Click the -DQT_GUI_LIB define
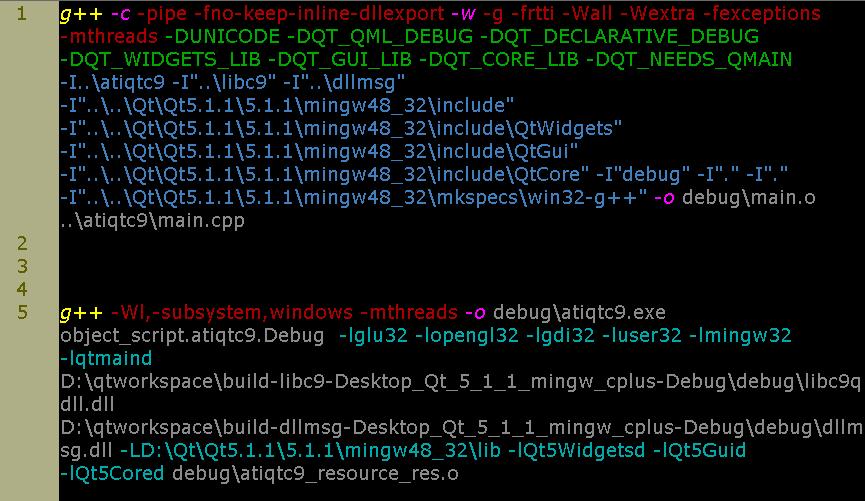 340,60
